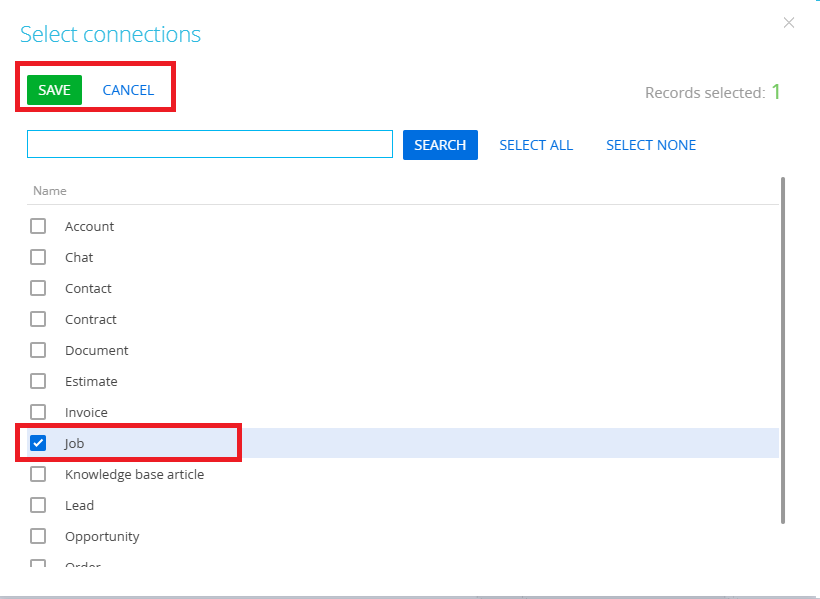Enable the Chat connection checkbox
820x599 pixels.
tap(38, 257)
